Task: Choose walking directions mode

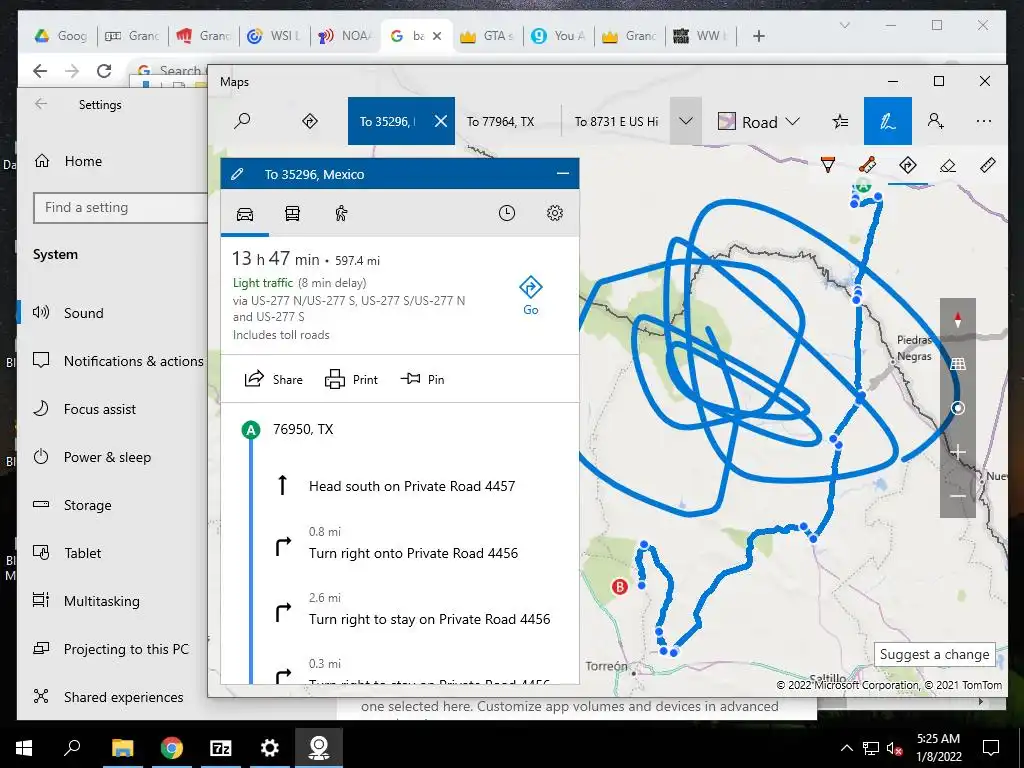Action: click(x=341, y=214)
